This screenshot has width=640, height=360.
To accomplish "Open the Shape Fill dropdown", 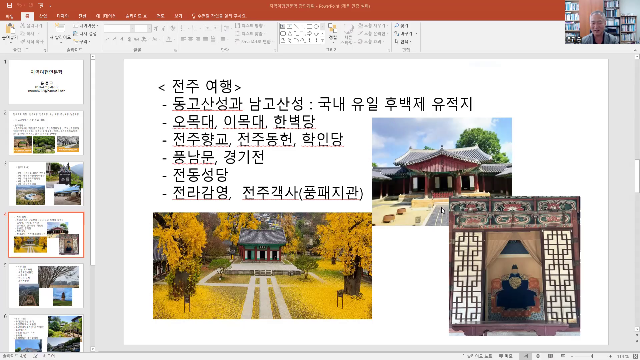I will (x=372, y=26).
